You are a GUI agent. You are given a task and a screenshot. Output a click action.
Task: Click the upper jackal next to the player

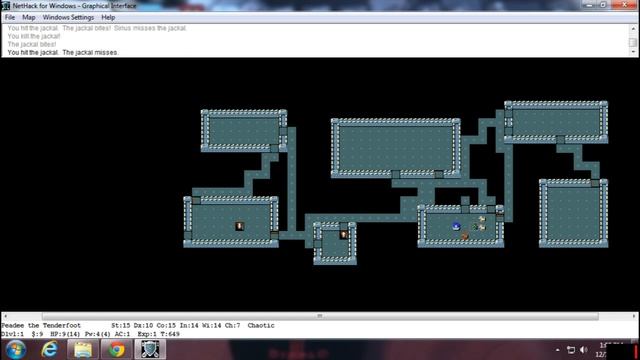482,219
